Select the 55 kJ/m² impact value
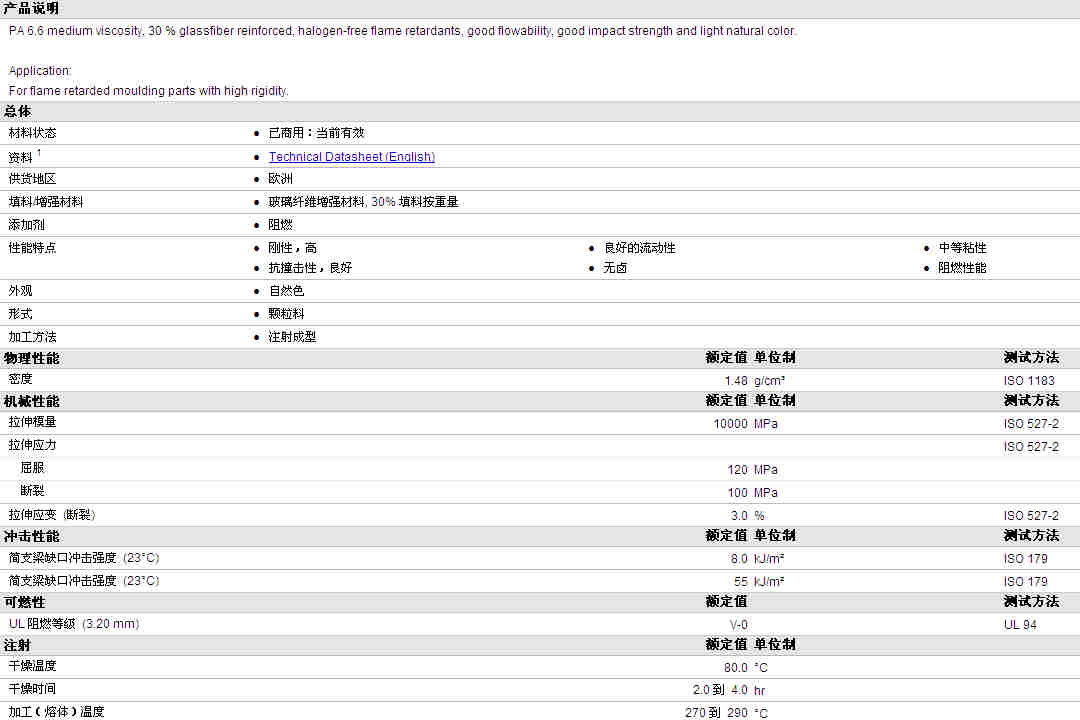 [x=759, y=582]
